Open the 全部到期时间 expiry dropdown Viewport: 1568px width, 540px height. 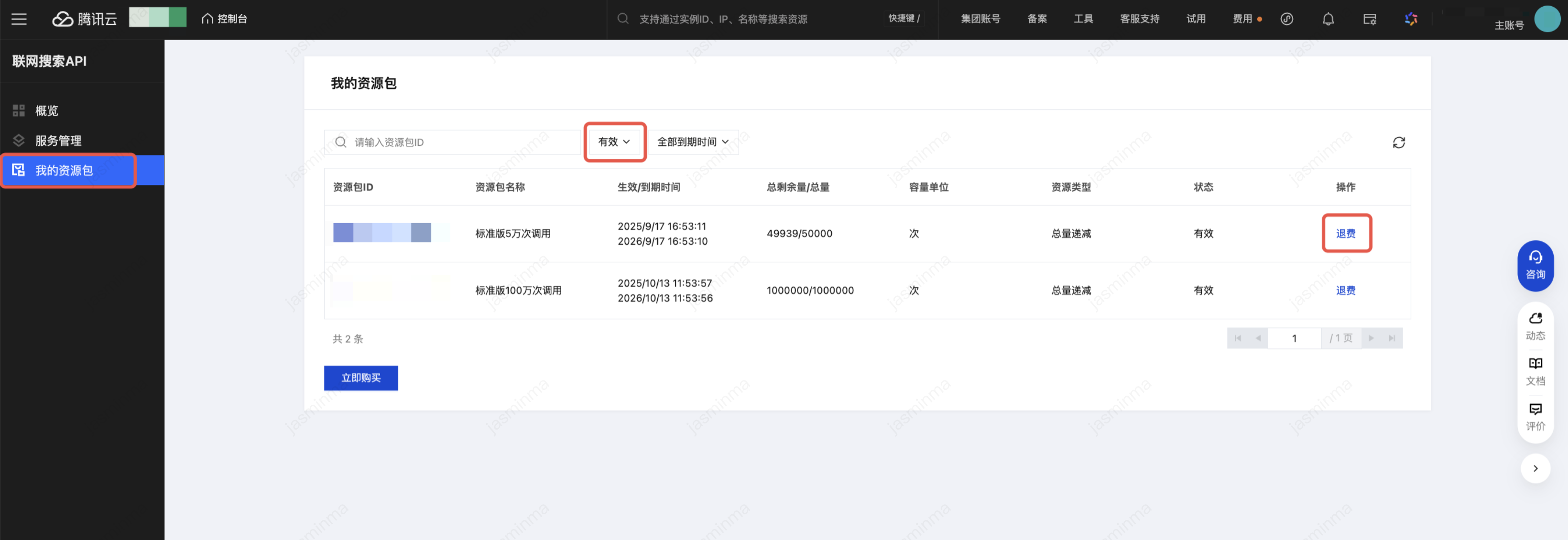pos(693,142)
